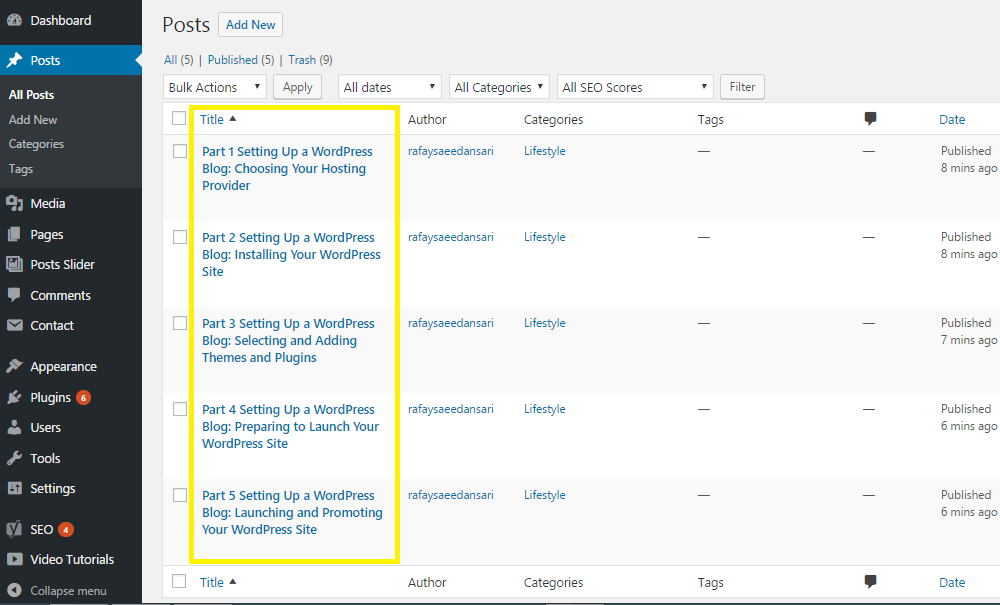Click the Media icon in sidebar
Viewport: 1000px width, 605px height.
[x=14, y=203]
